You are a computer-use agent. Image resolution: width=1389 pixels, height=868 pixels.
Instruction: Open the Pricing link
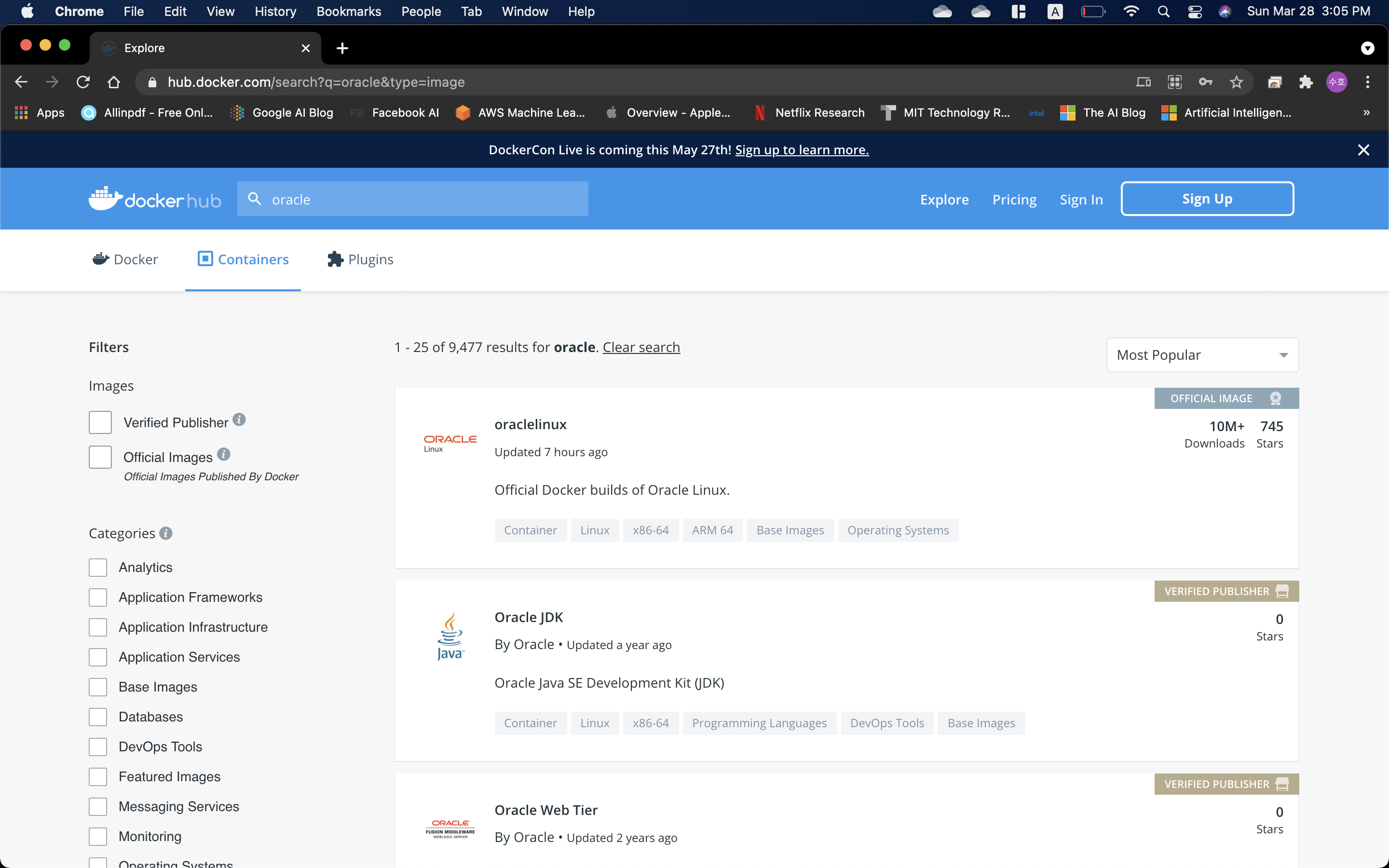pyautogui.click(x=1014, y=199)
